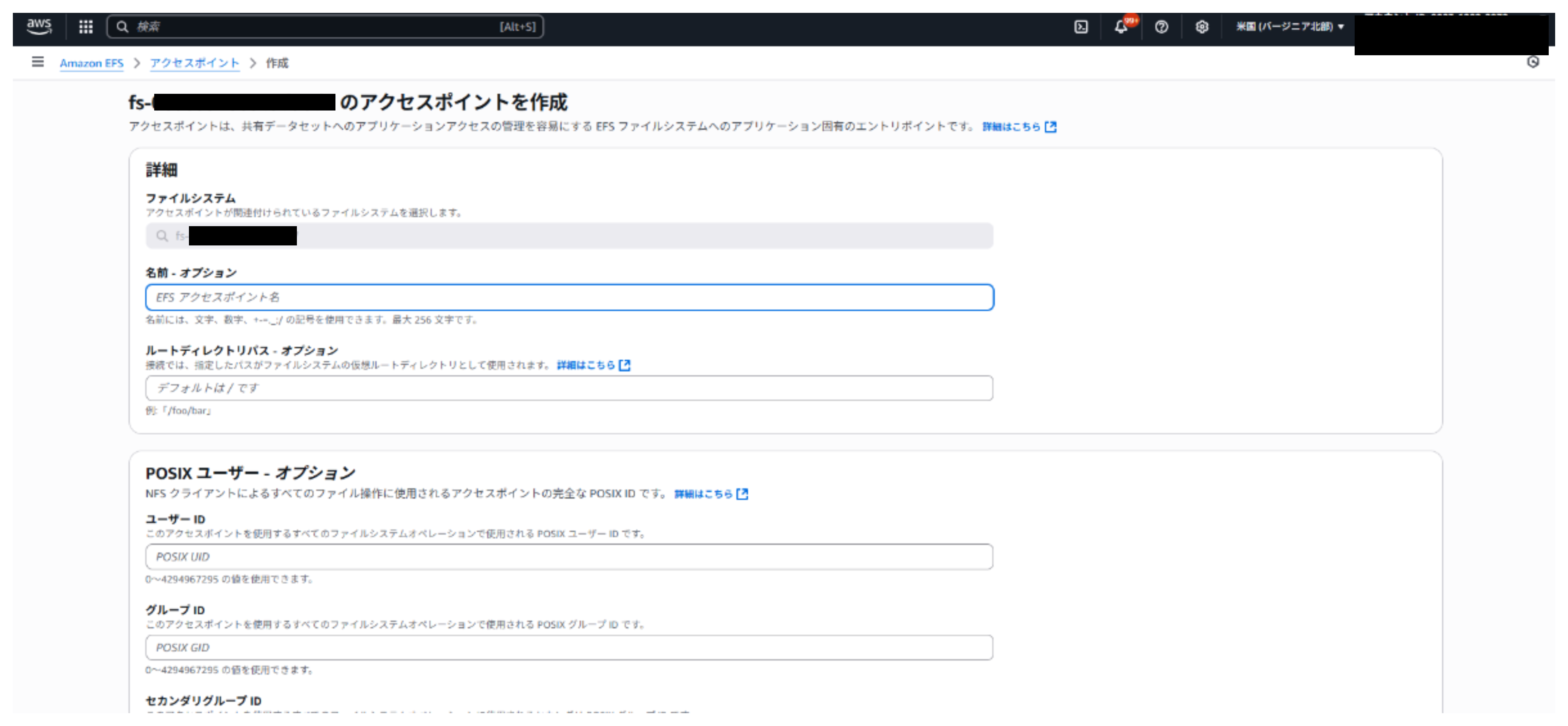
Task: Click the root directory path input field
Action: pos(569,388)
